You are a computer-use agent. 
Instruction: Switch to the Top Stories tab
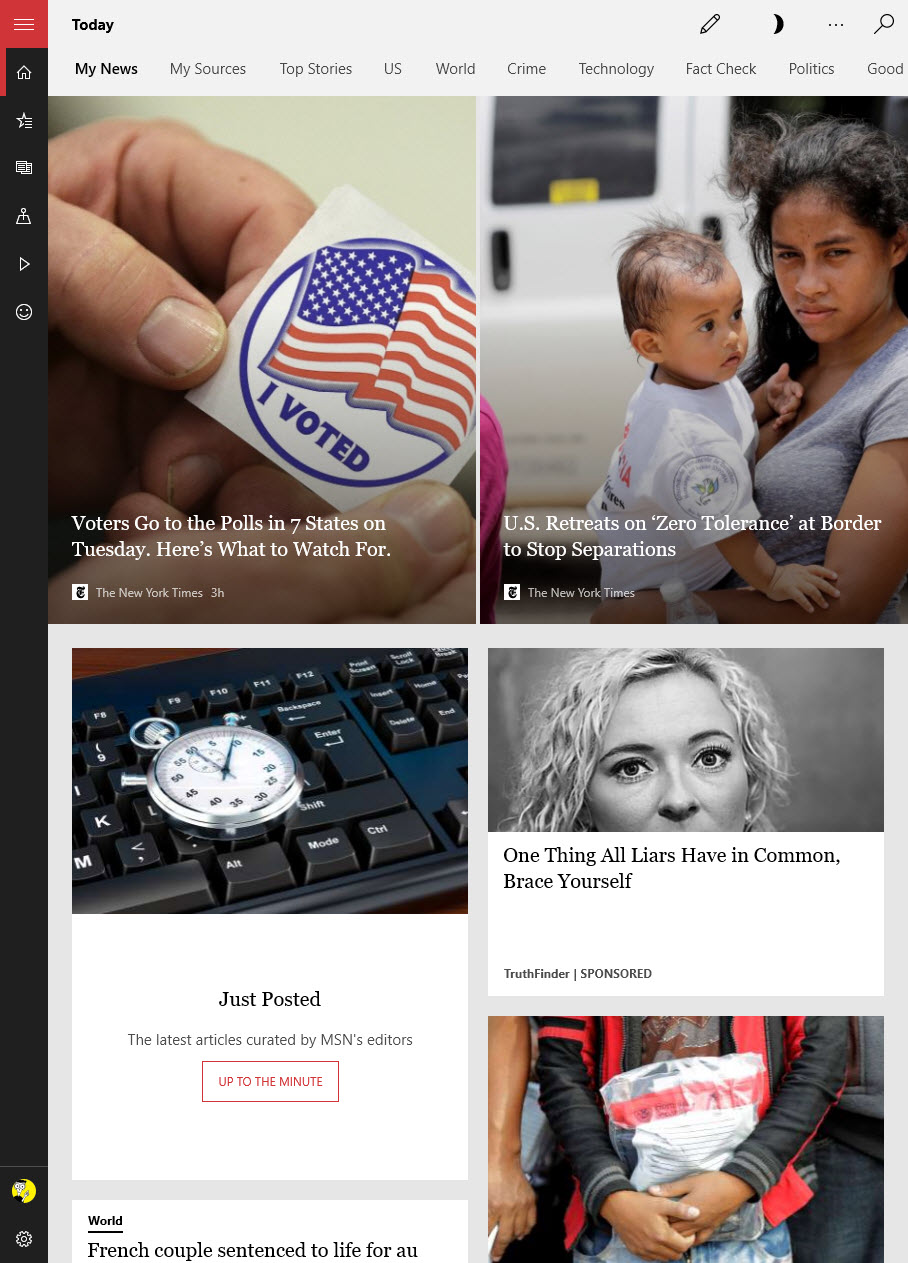click(x=316, y=69)
